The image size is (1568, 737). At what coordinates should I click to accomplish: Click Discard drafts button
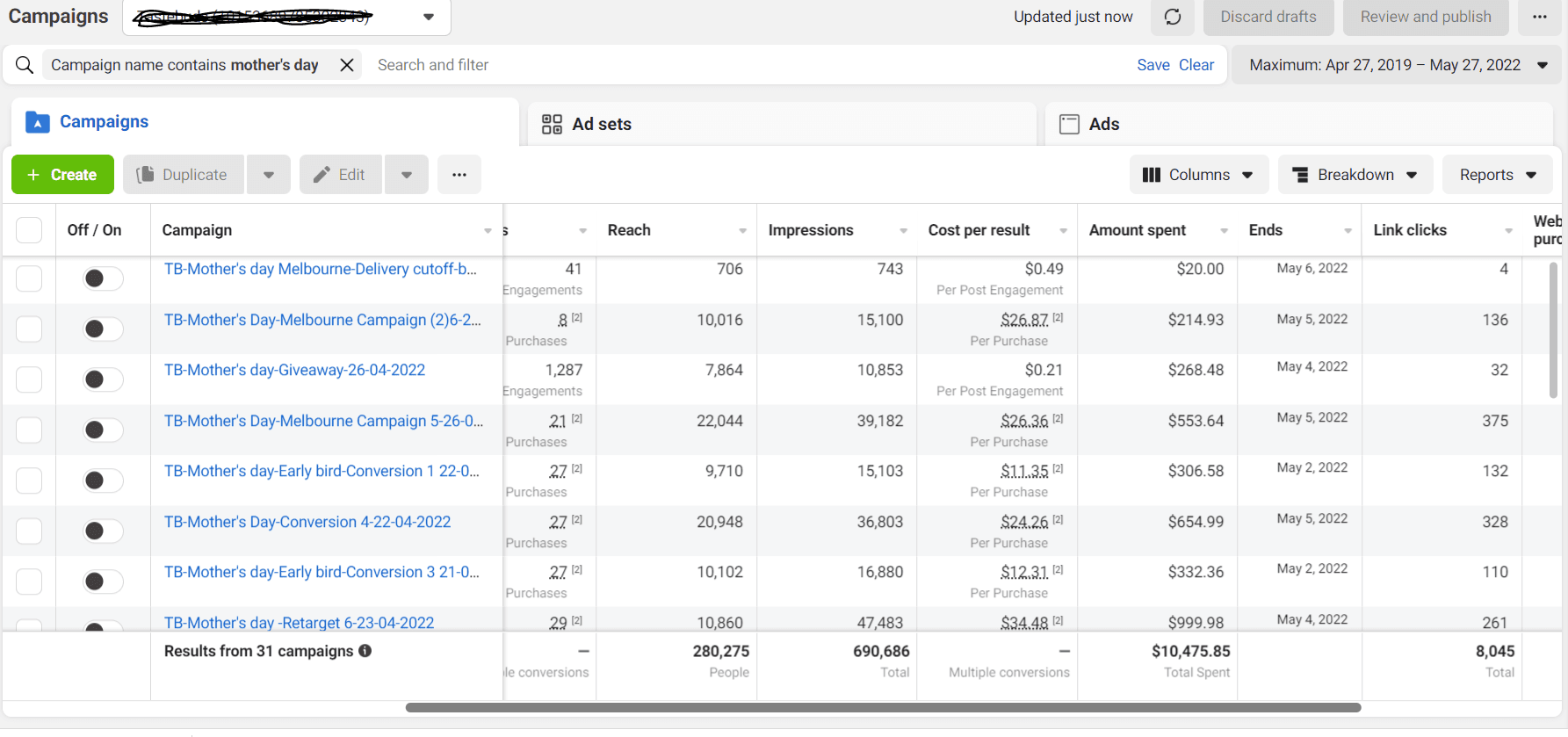(1268, 17)
